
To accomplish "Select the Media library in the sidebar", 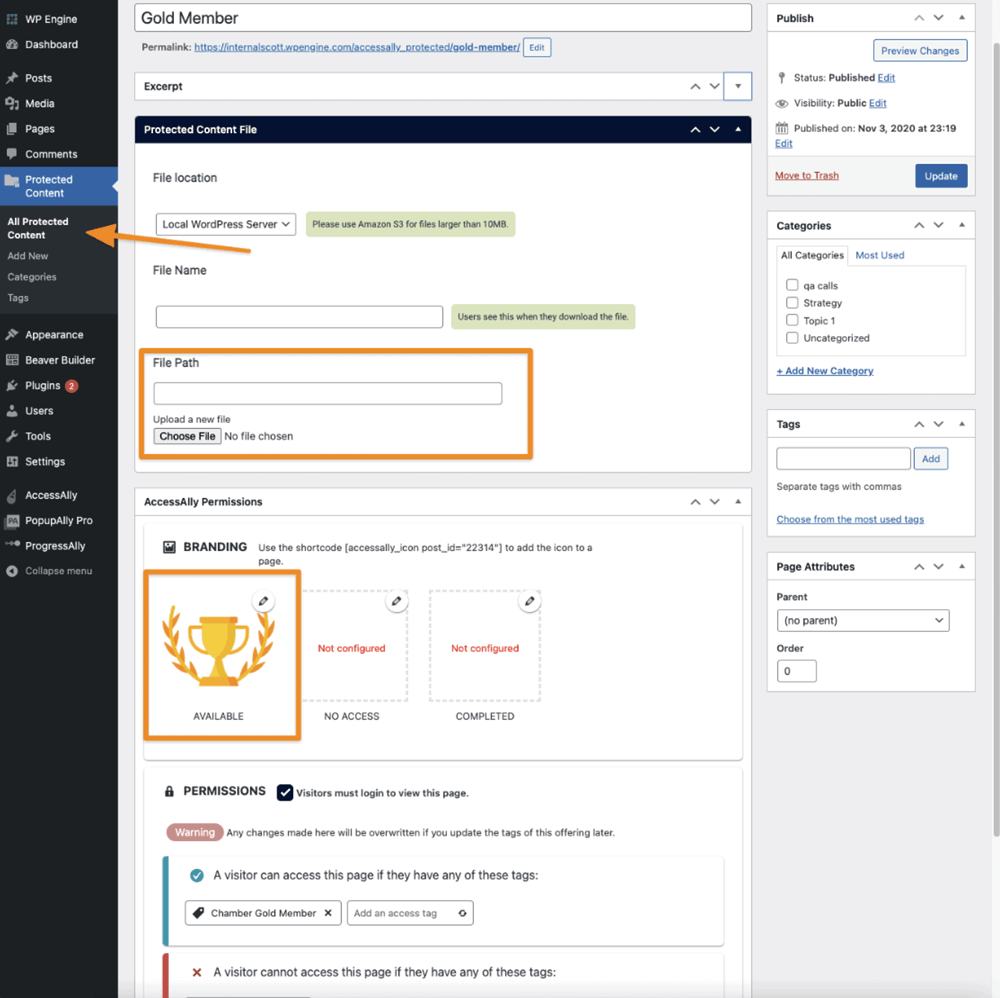I will [41, 103].
